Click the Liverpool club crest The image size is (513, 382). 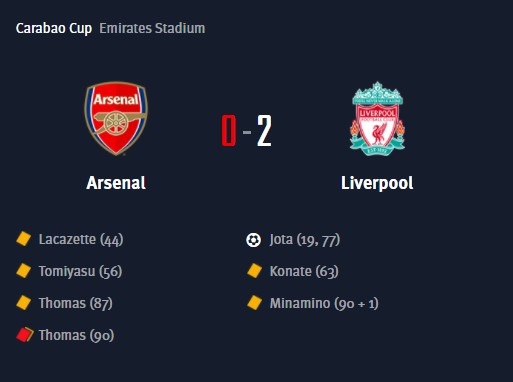click(x=377, y=119)
